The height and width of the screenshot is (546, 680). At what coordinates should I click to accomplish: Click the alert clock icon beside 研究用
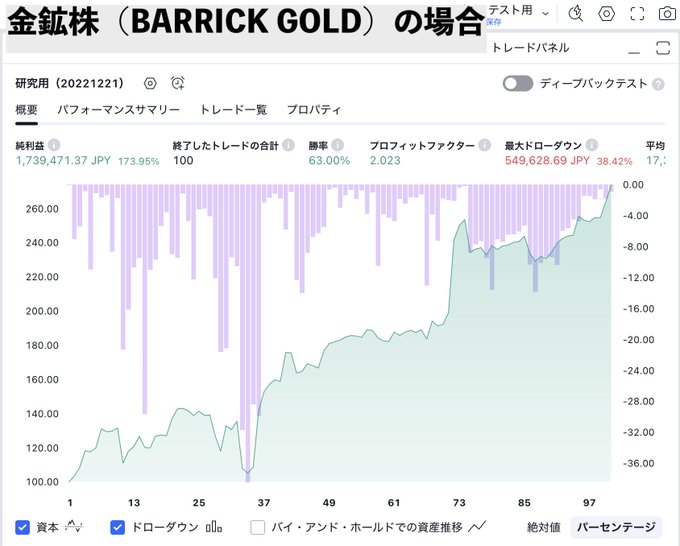[x=178, y=83]
